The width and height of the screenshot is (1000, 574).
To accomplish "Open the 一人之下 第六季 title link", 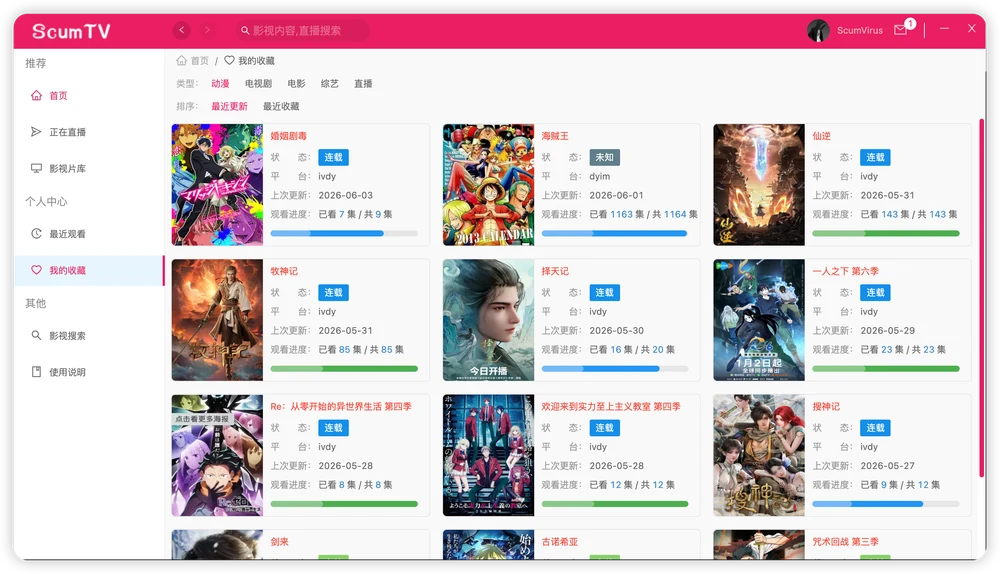I will tap(846, 271).
